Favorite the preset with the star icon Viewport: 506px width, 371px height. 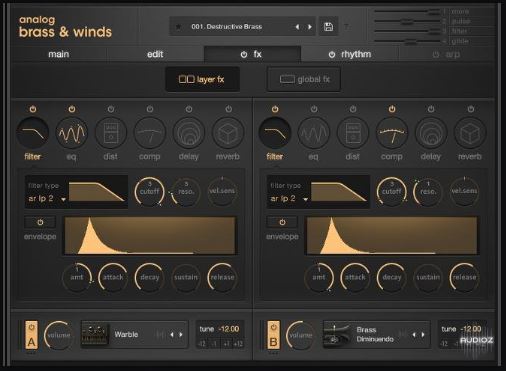point(178,27)
